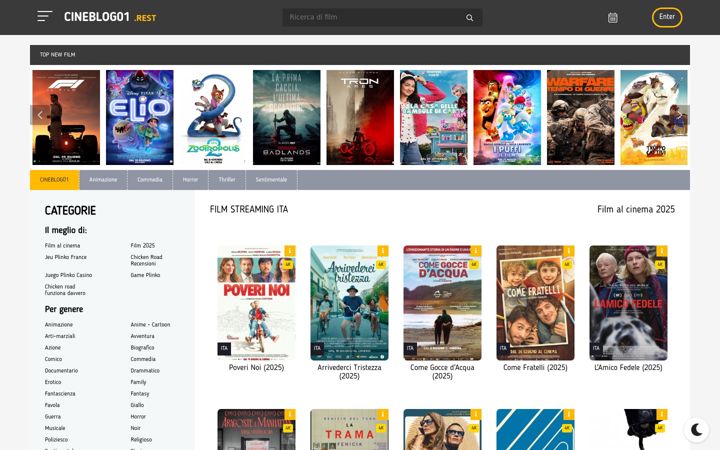Select the Favola genre
This screenshot has width=720, height=450.
tap(52, 405)
